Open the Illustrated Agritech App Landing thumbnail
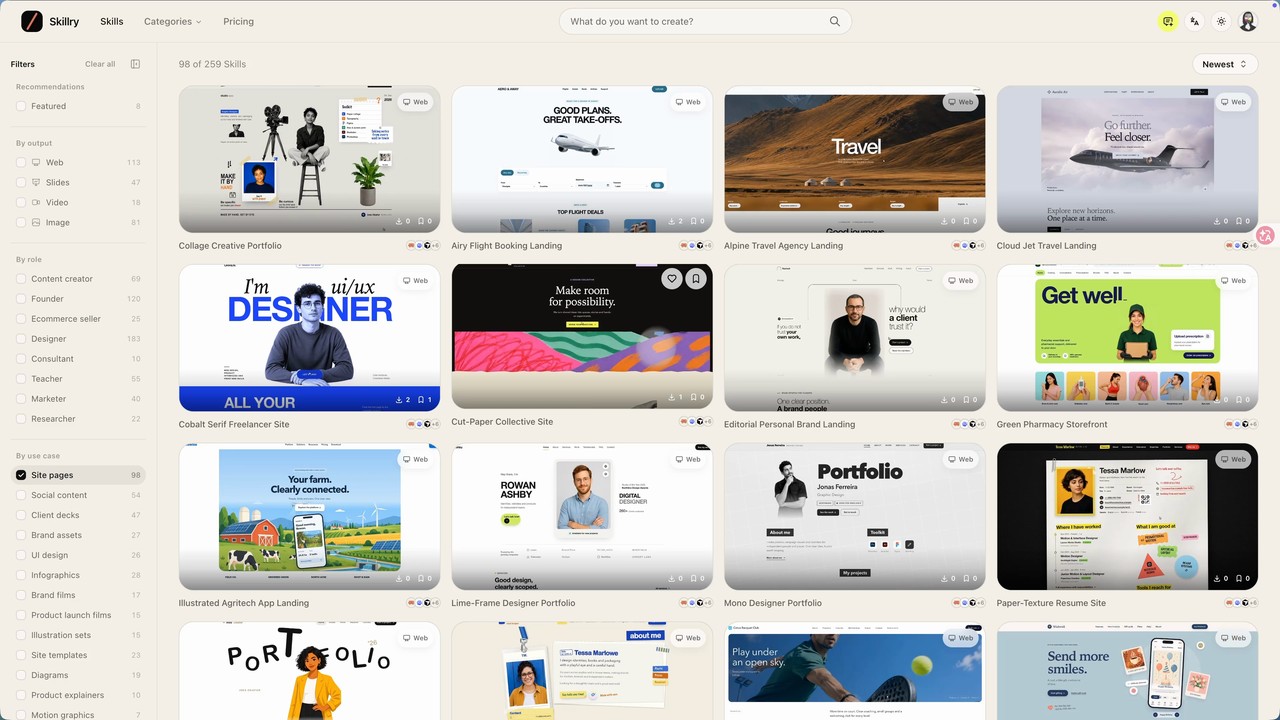 pyautogui.click(x=310, y=517)
